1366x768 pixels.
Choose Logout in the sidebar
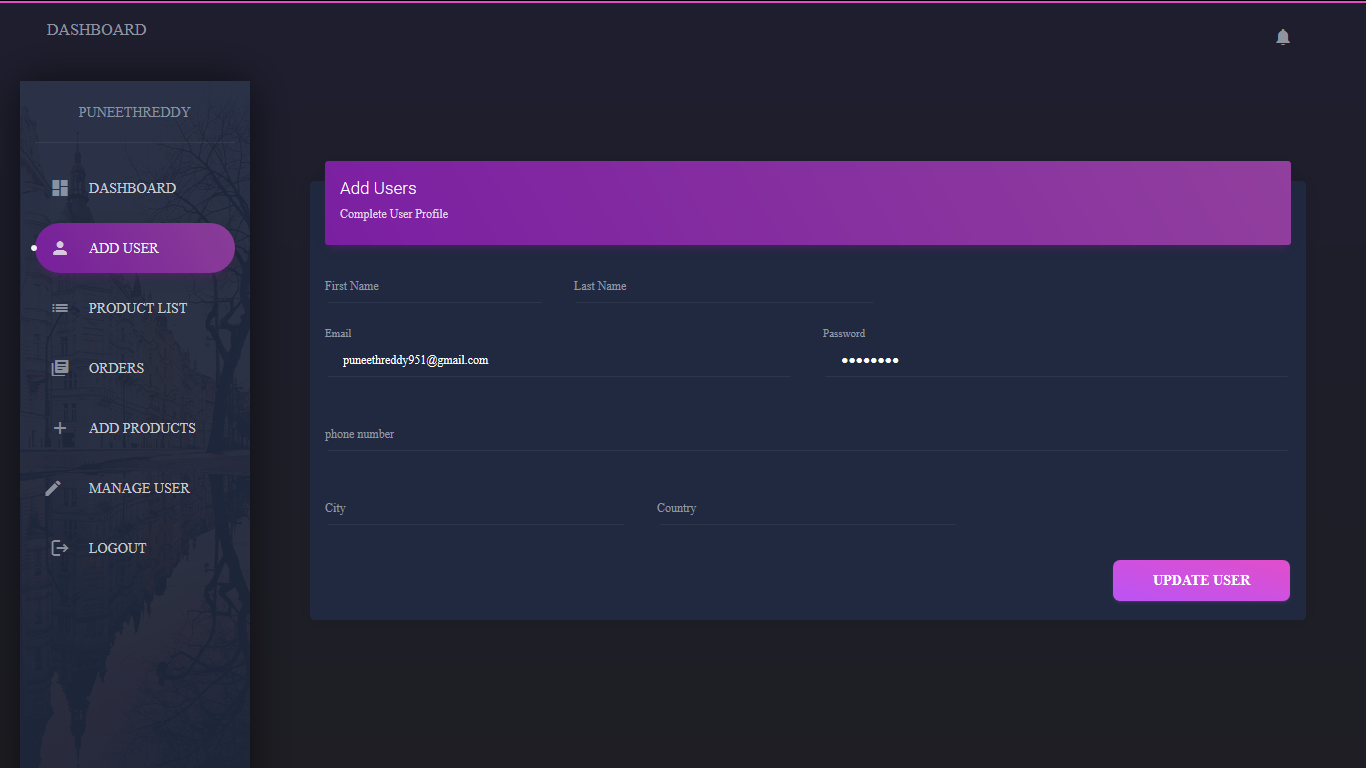135,548
